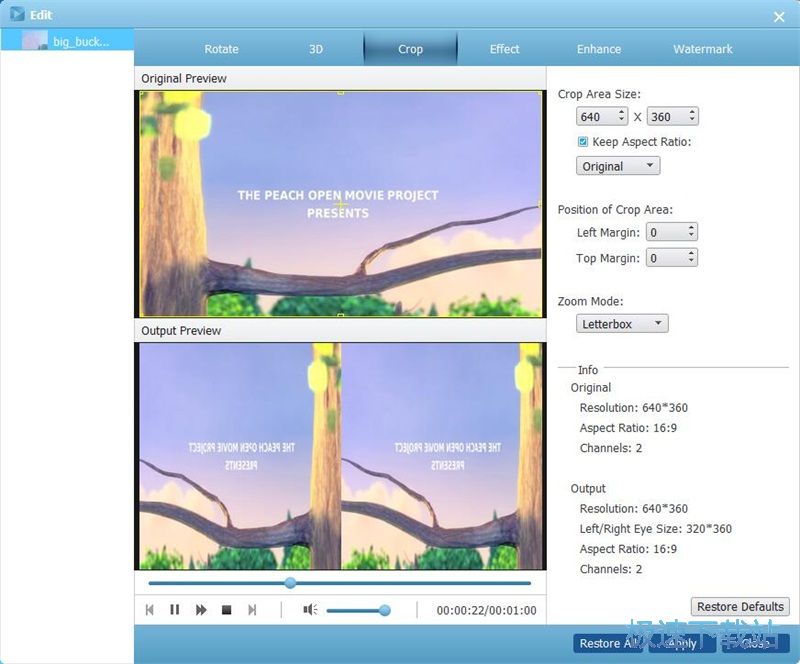Close the Edit window
This screenshot has width=800, height=664.
pos(779,17)
